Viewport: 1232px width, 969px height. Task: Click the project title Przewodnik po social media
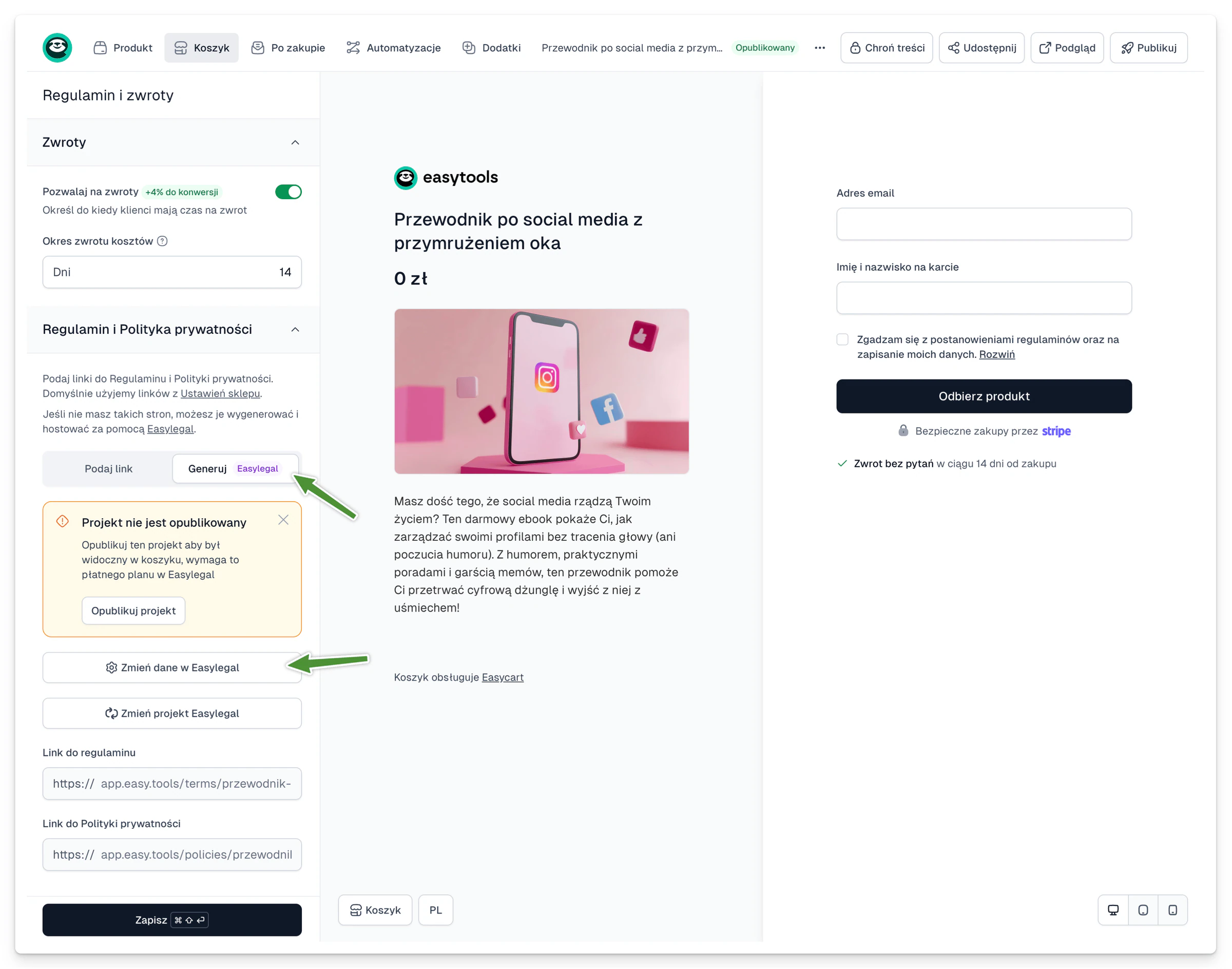click(632, 48)
